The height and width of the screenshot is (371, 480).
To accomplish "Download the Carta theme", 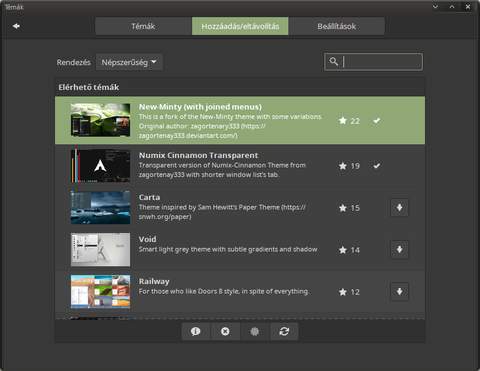I will click(399, 207).
